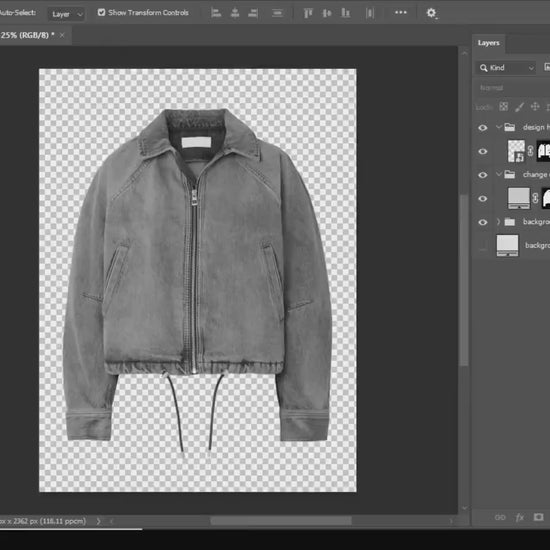The width and height of the screenshot is (550, 550).
Task: Click the distribute horizontally icon
Action: (x=370, y=13)
